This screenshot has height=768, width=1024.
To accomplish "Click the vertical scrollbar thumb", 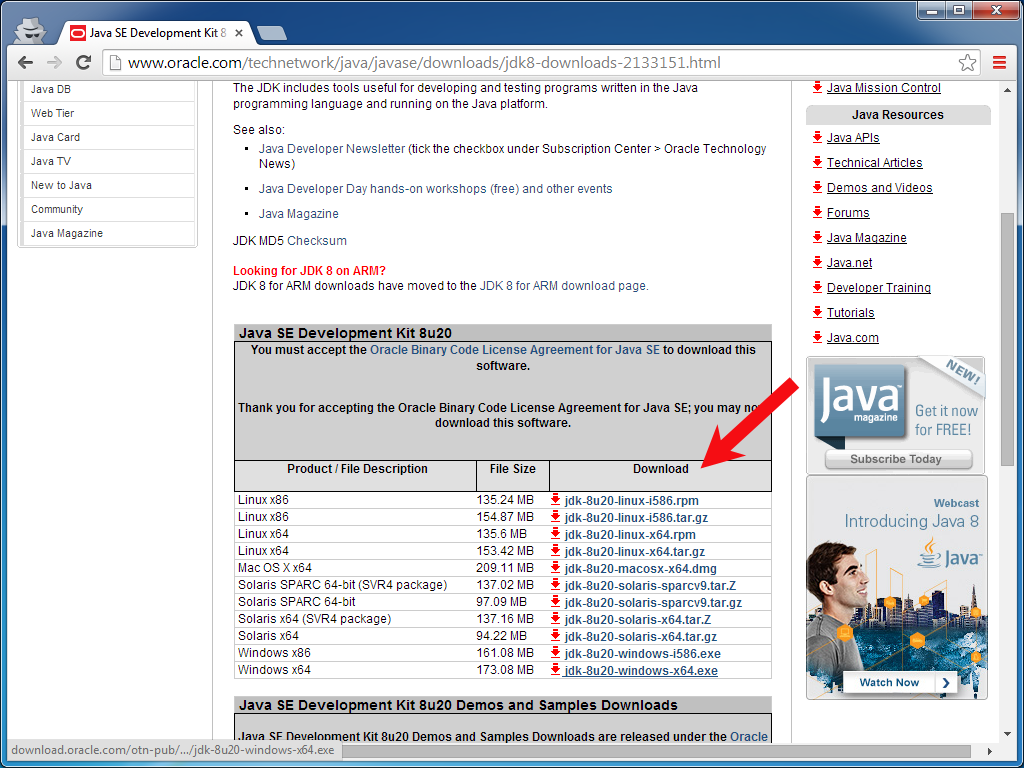I will pyautogui.click(x=1008, y=338).
